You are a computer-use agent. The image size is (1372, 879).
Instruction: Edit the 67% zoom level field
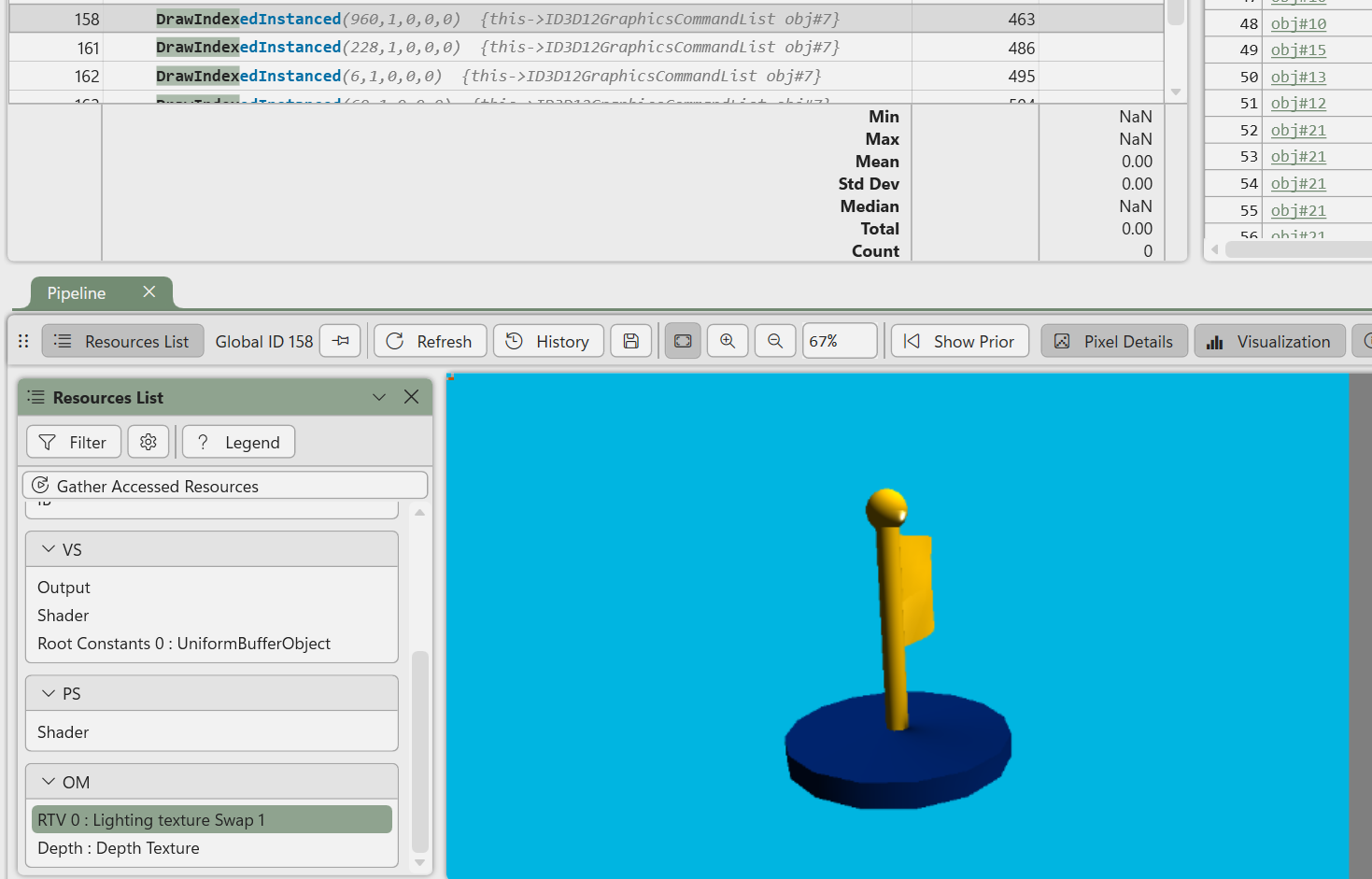(840, 341)
